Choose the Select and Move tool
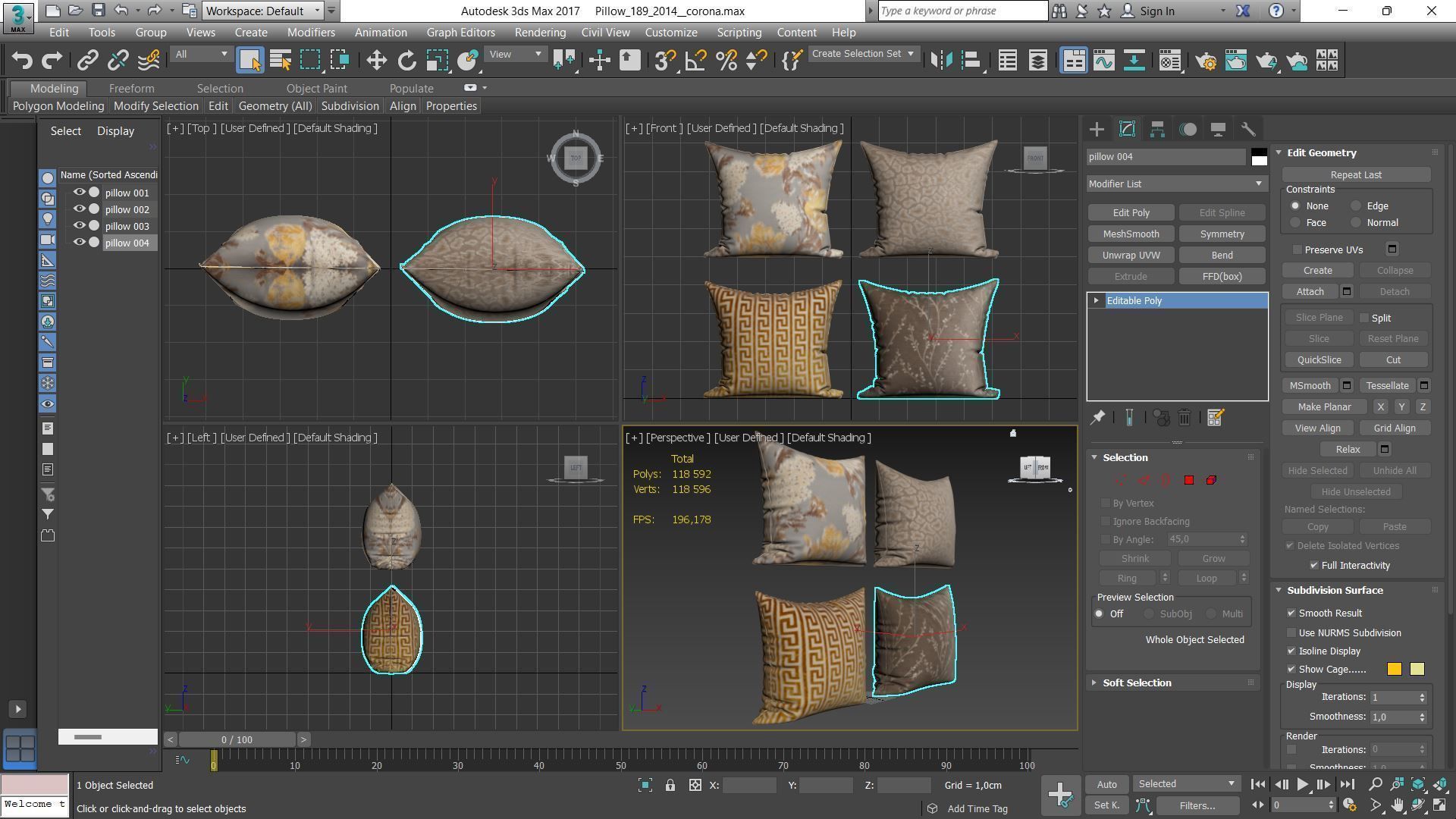This screenshot has height=819, width=1456. pos(376,61)
